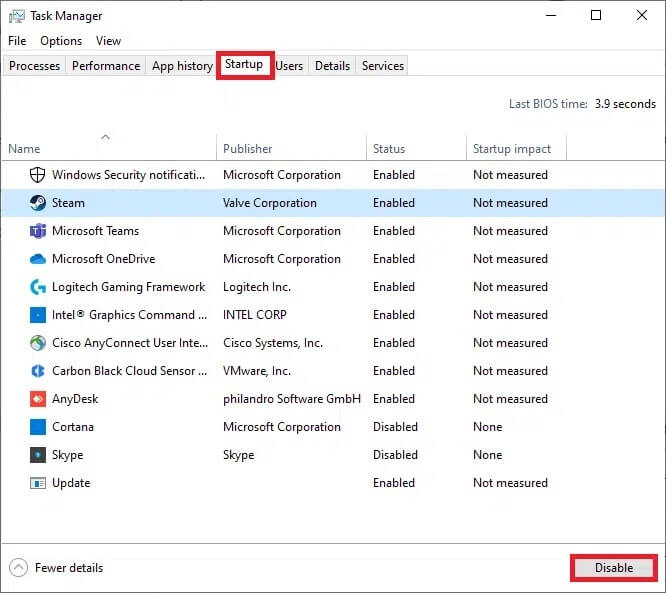The image size is (666, 593).
Task: Select the Startup tab
Action: coord(244,64)
